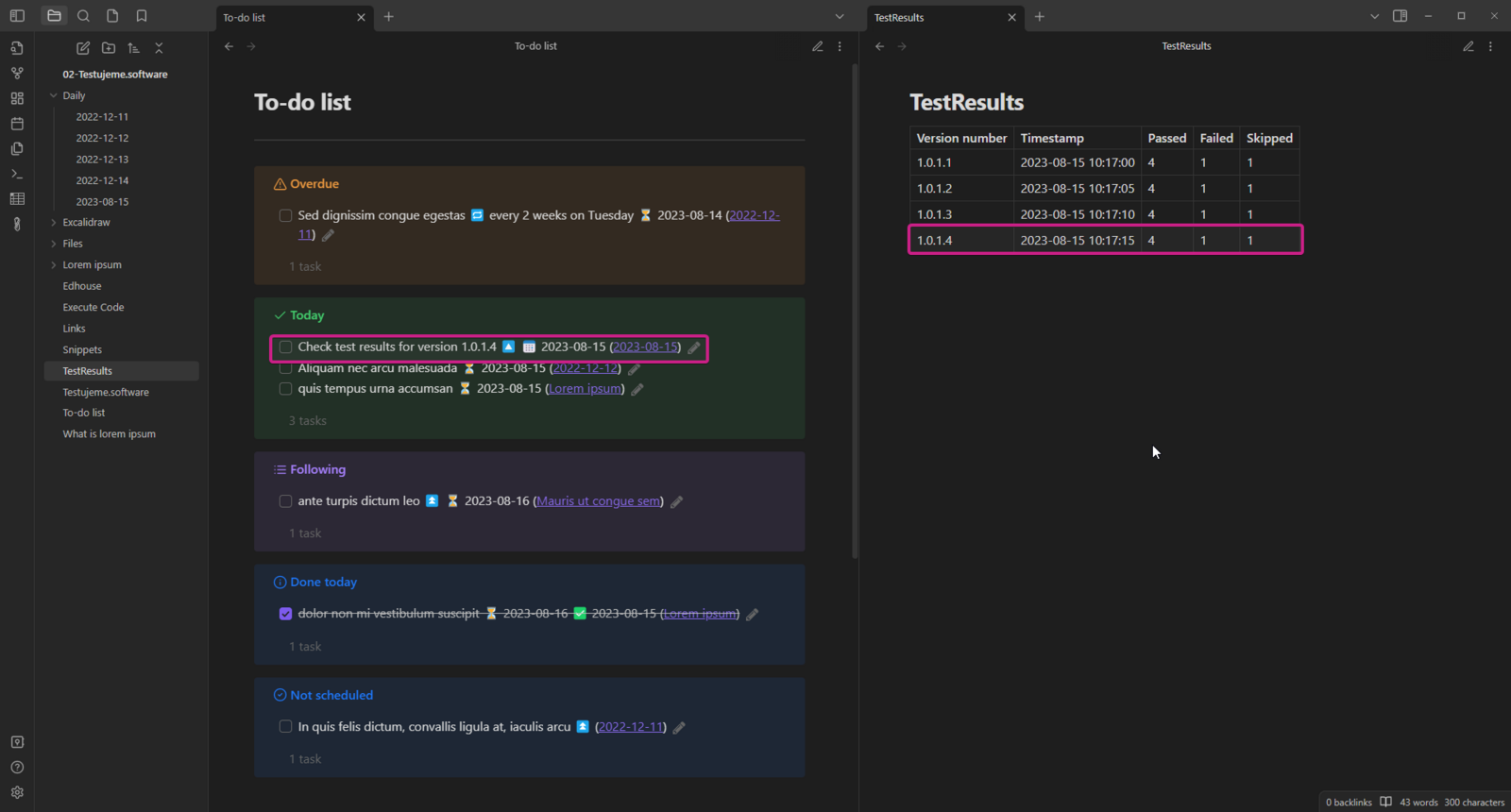The width and height of the screenshot is (1511, 812).
Task: Create a new folder icon
Action: (x=109, y=48)
